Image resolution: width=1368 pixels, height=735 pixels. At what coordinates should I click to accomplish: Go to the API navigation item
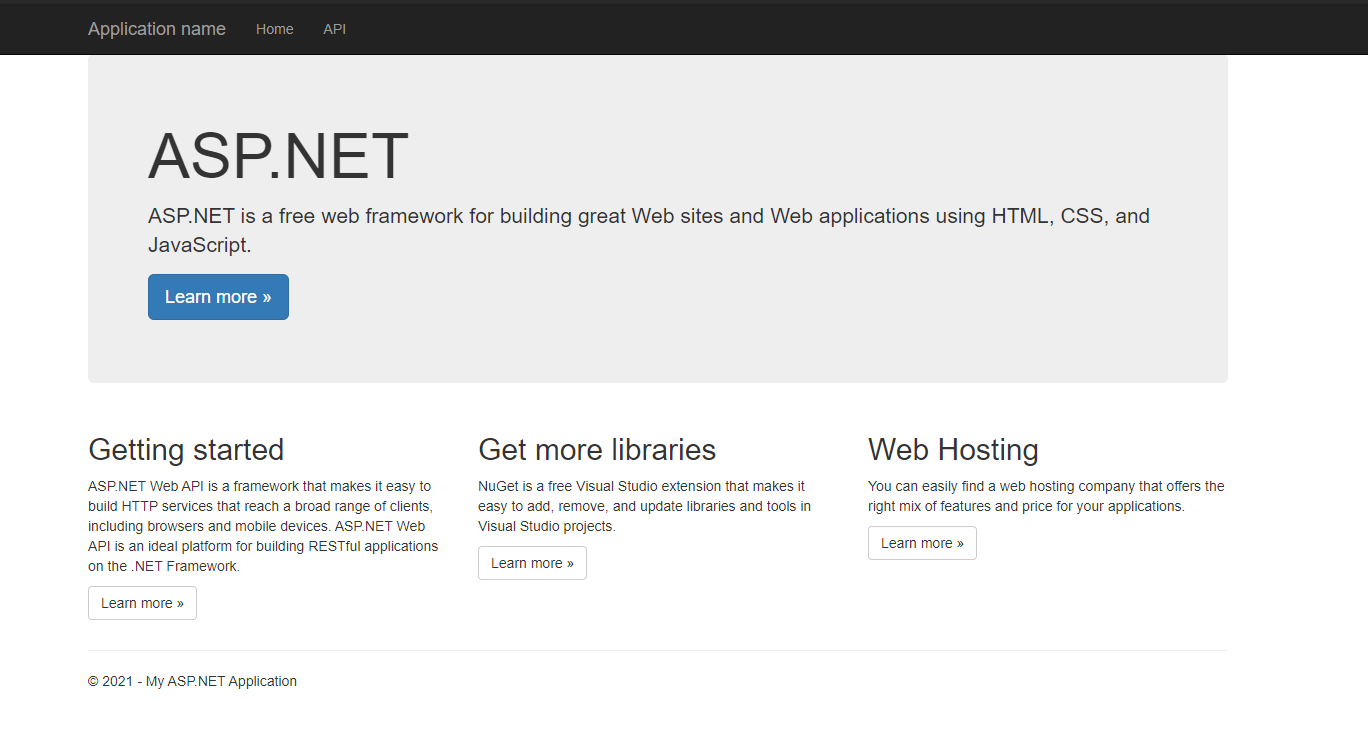pos(335,29)
